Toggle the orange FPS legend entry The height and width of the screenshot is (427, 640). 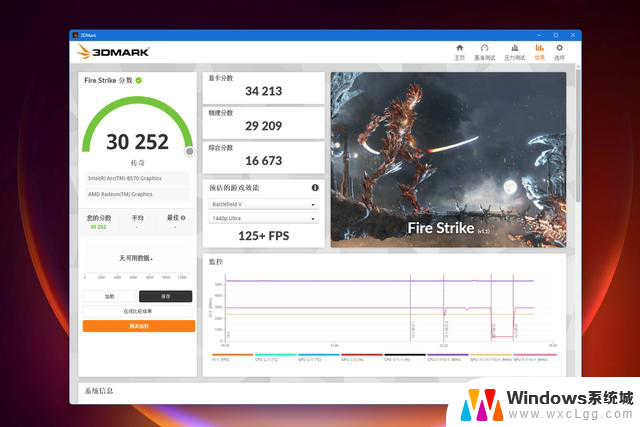coord(232,357)
